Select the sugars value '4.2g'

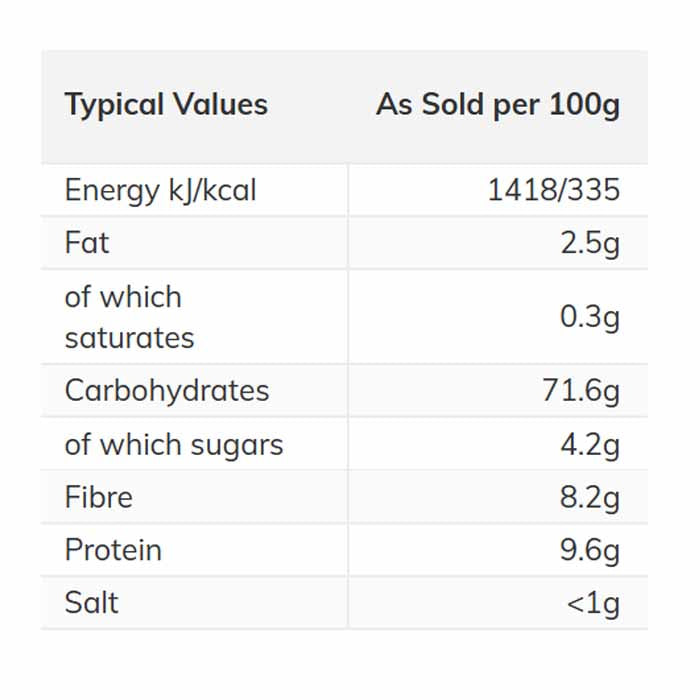pos(590,444)
